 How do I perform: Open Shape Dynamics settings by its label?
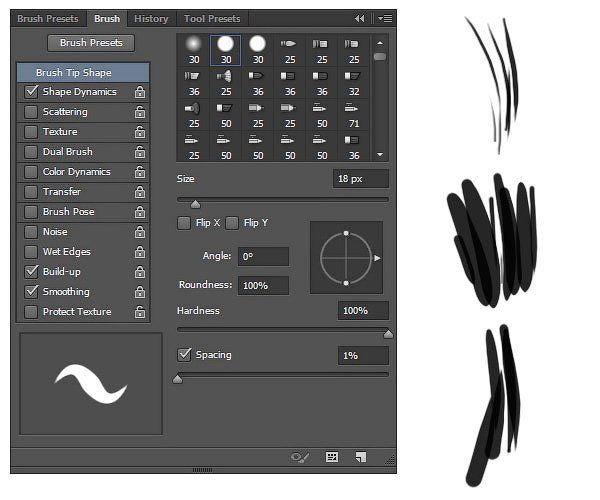click(x=80, y=92)
